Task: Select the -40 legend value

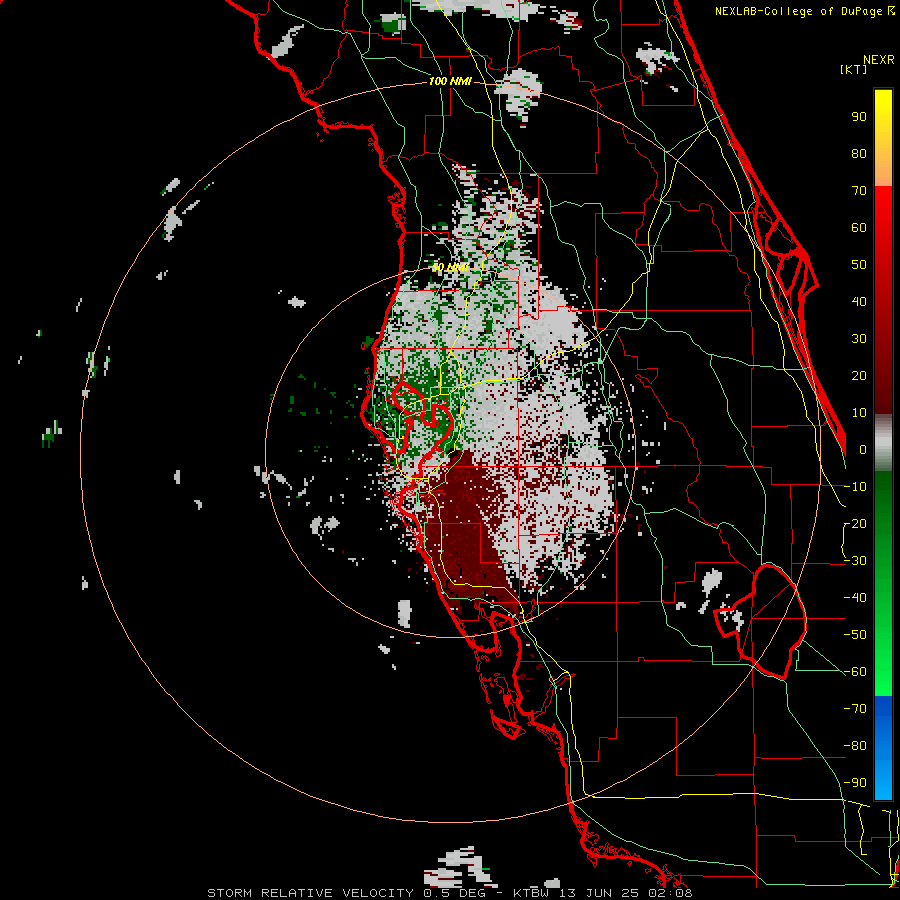Action: tap(855, 598)
